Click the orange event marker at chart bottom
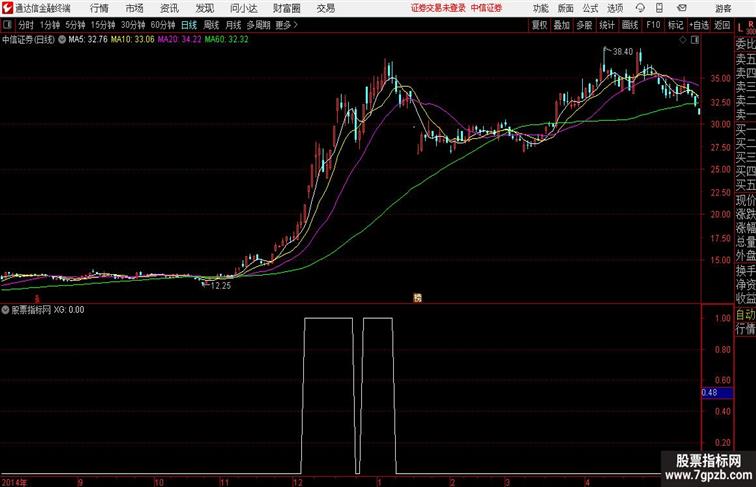Image resolution: width=756 pixels, height=487 pixels. [x=418, y=298]
